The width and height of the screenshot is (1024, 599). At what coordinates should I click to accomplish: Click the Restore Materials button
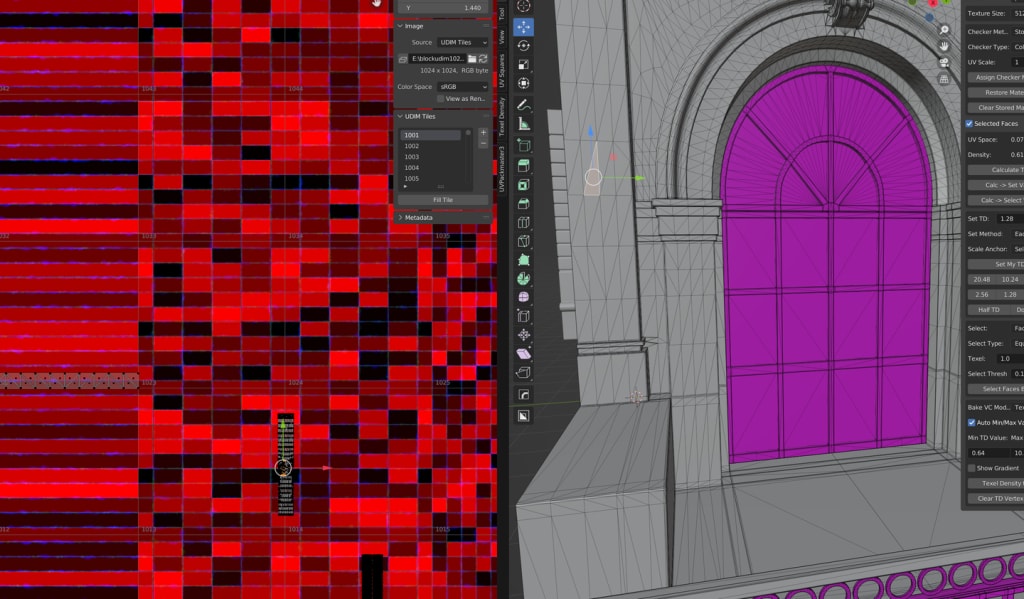click(x=996, y=92)
